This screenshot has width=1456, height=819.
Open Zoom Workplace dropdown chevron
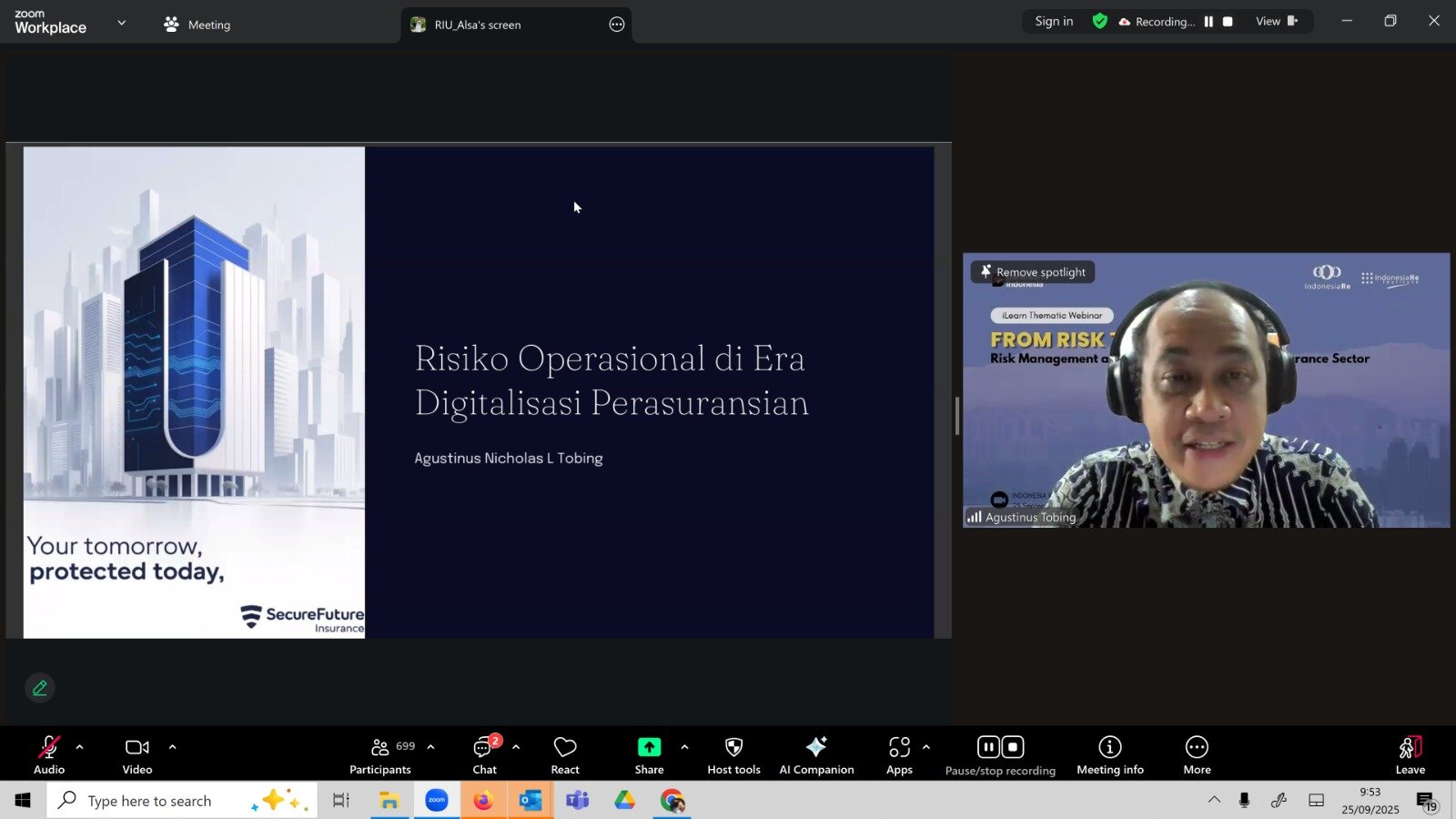tap(121, 23)
